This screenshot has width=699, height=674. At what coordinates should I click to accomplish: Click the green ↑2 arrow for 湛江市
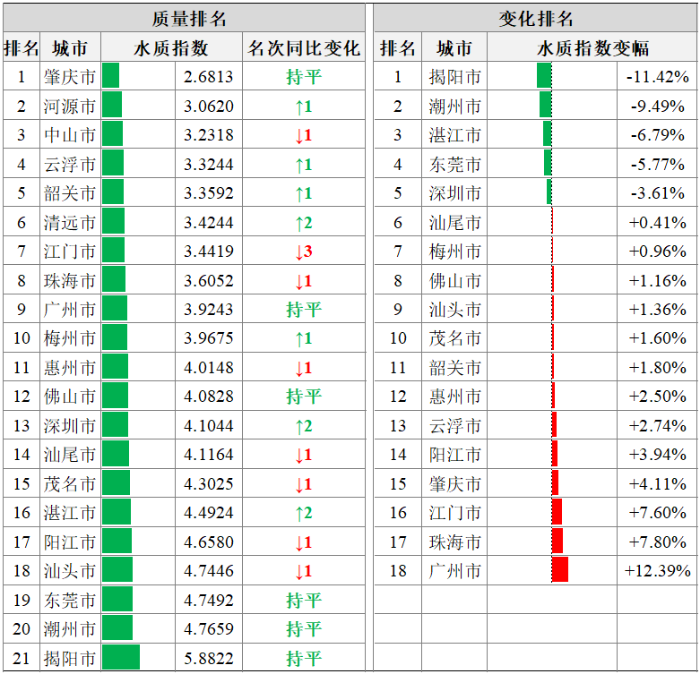point(303,513)
